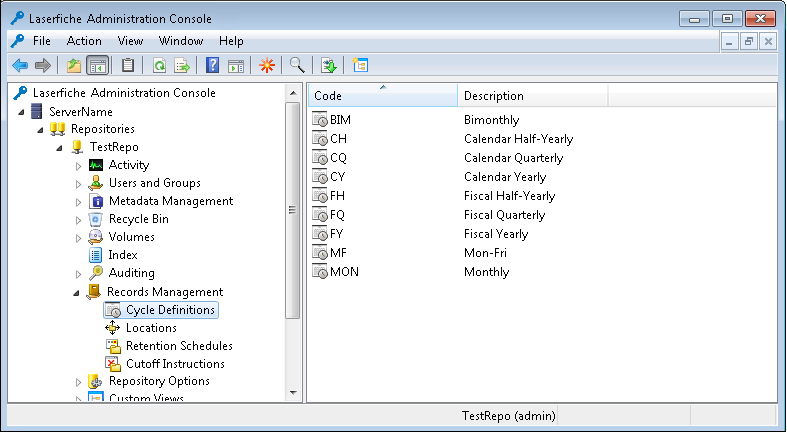Expand the Auditing node arrow

coord(78,274)
